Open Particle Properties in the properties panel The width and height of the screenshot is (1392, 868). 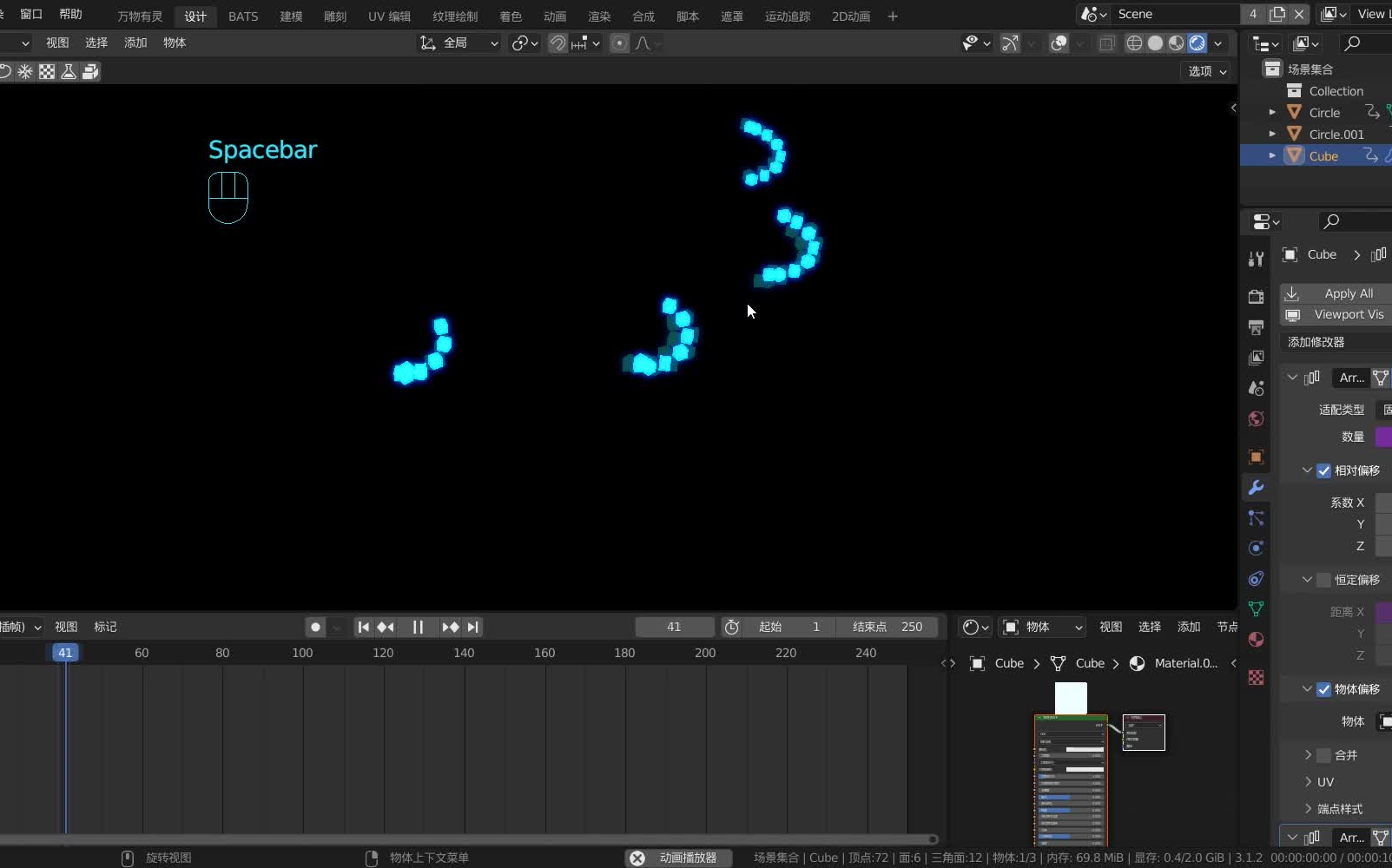(1257, 518)
